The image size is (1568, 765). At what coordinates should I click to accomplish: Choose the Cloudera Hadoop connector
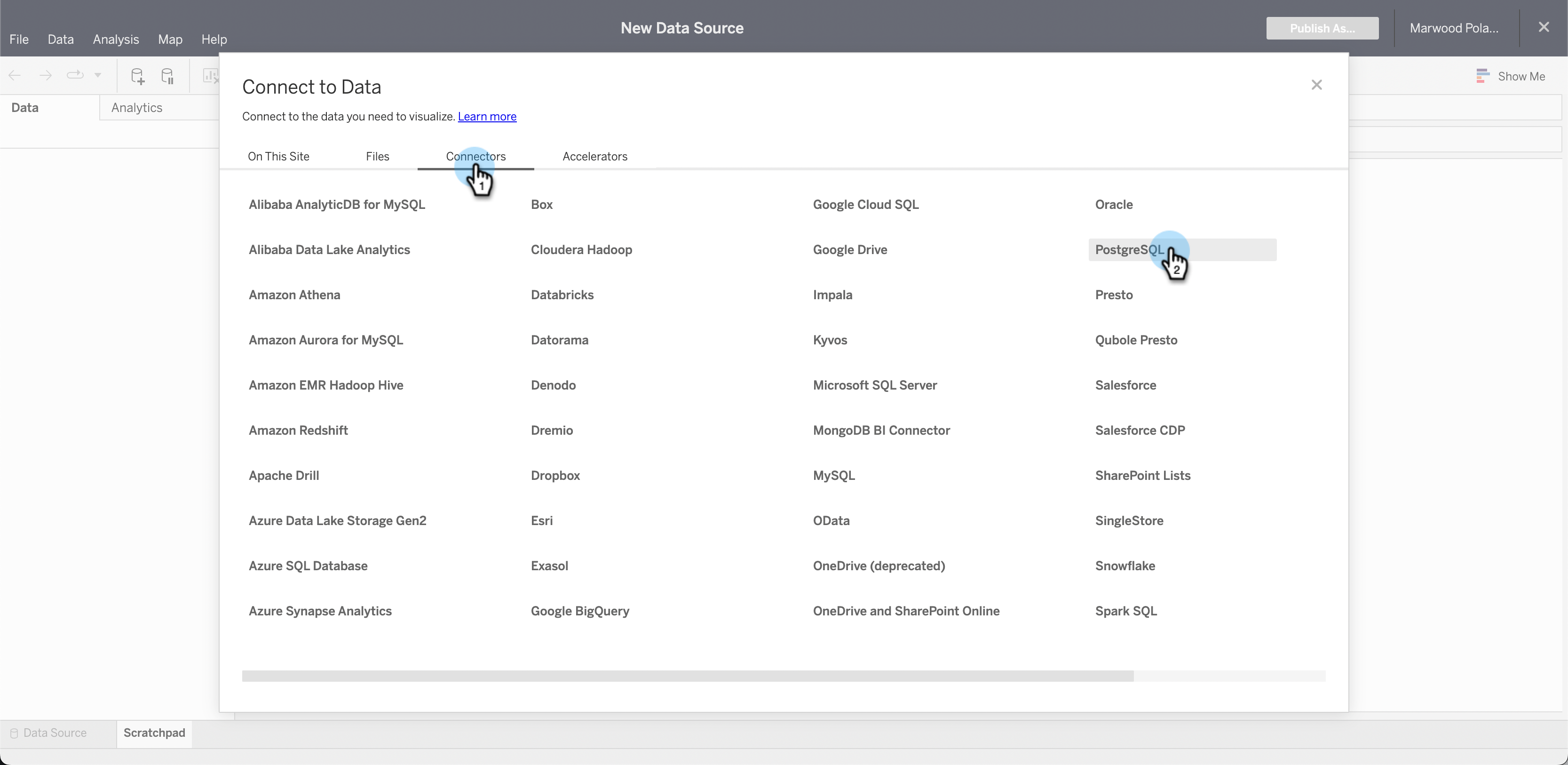[581, 250]
